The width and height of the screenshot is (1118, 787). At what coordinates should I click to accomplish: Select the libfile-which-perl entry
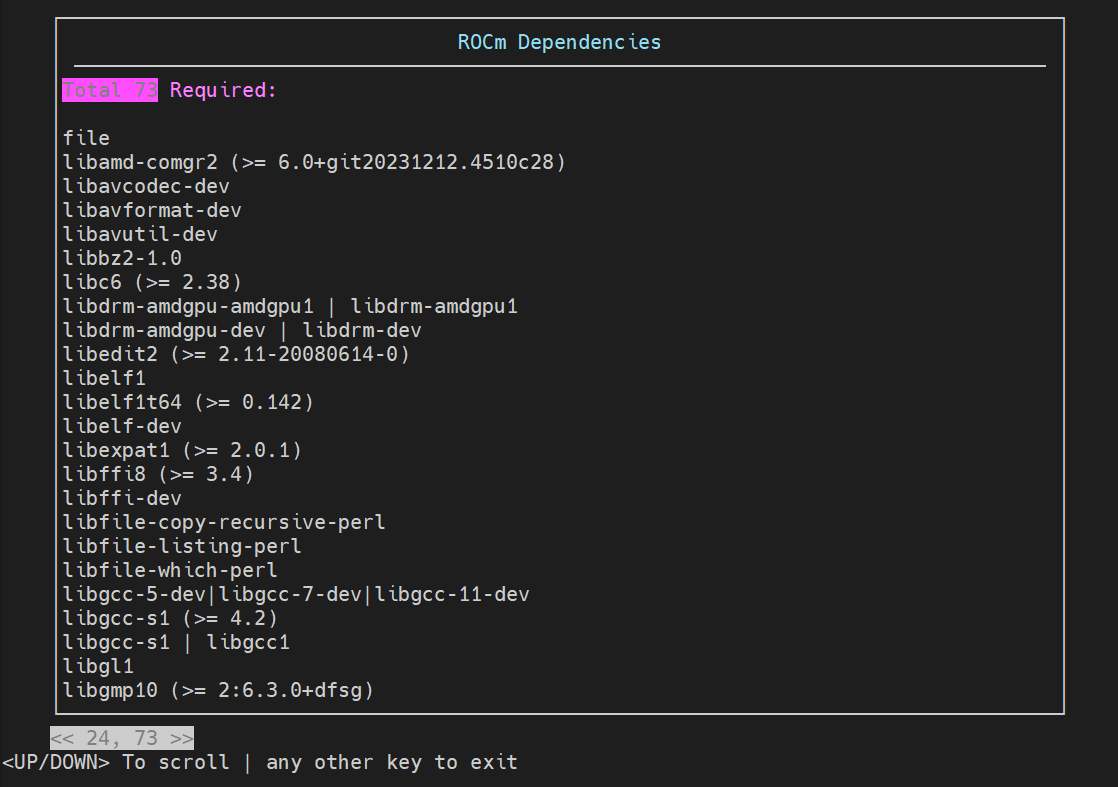(x=170, y=570)
